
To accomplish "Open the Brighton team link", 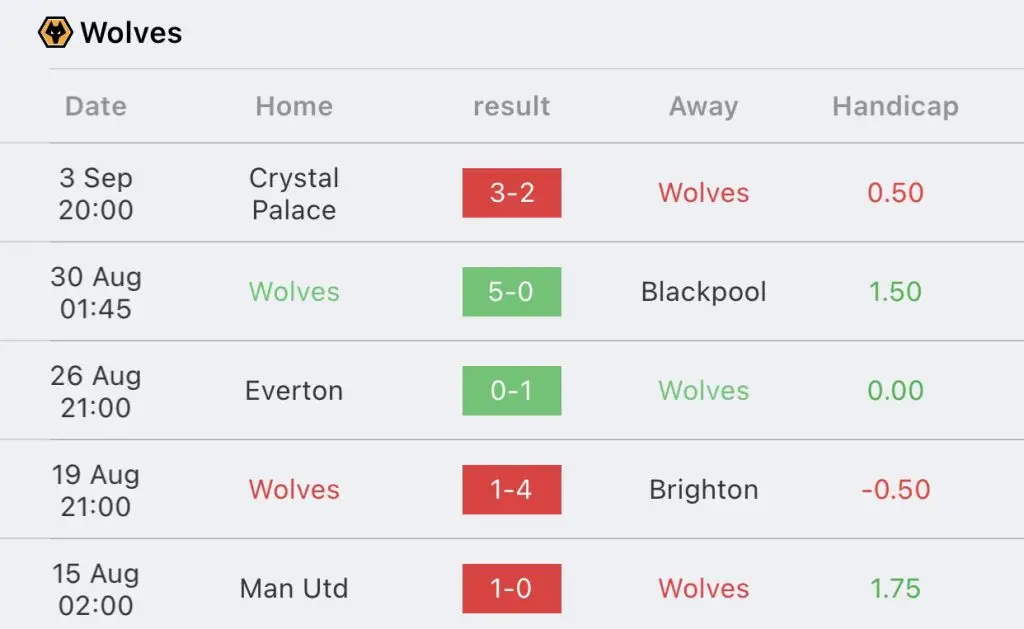I will [x=703, y=490].
